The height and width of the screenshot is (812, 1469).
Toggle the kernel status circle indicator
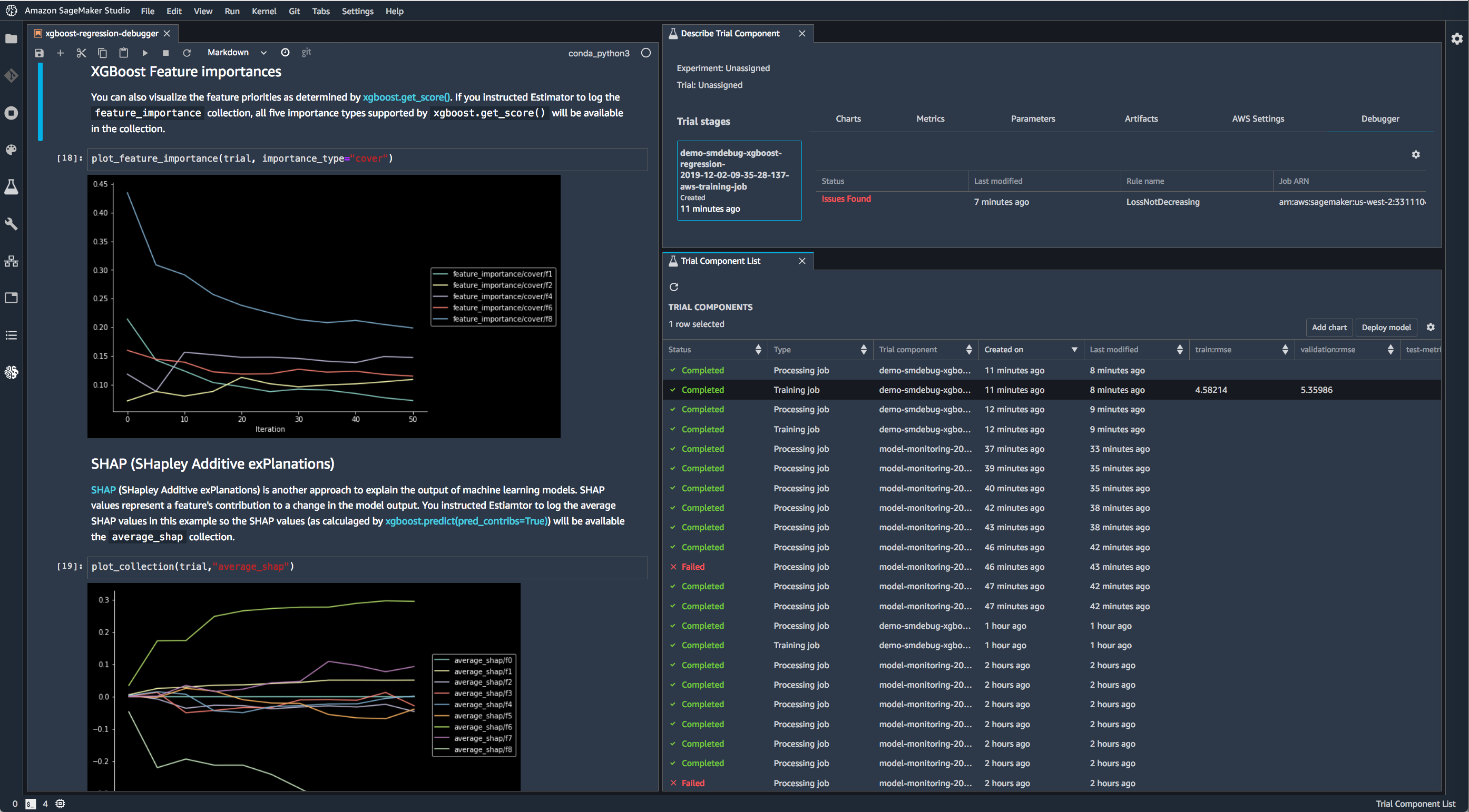[x=645, y=53]
